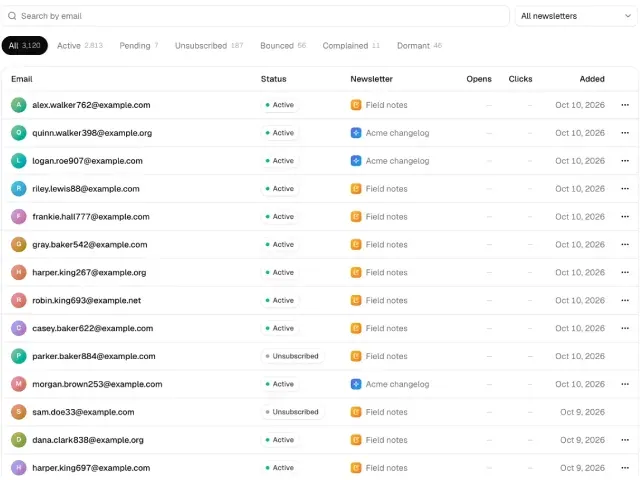Open row menu for harper.king697@example.com

(x=624, y=468)
